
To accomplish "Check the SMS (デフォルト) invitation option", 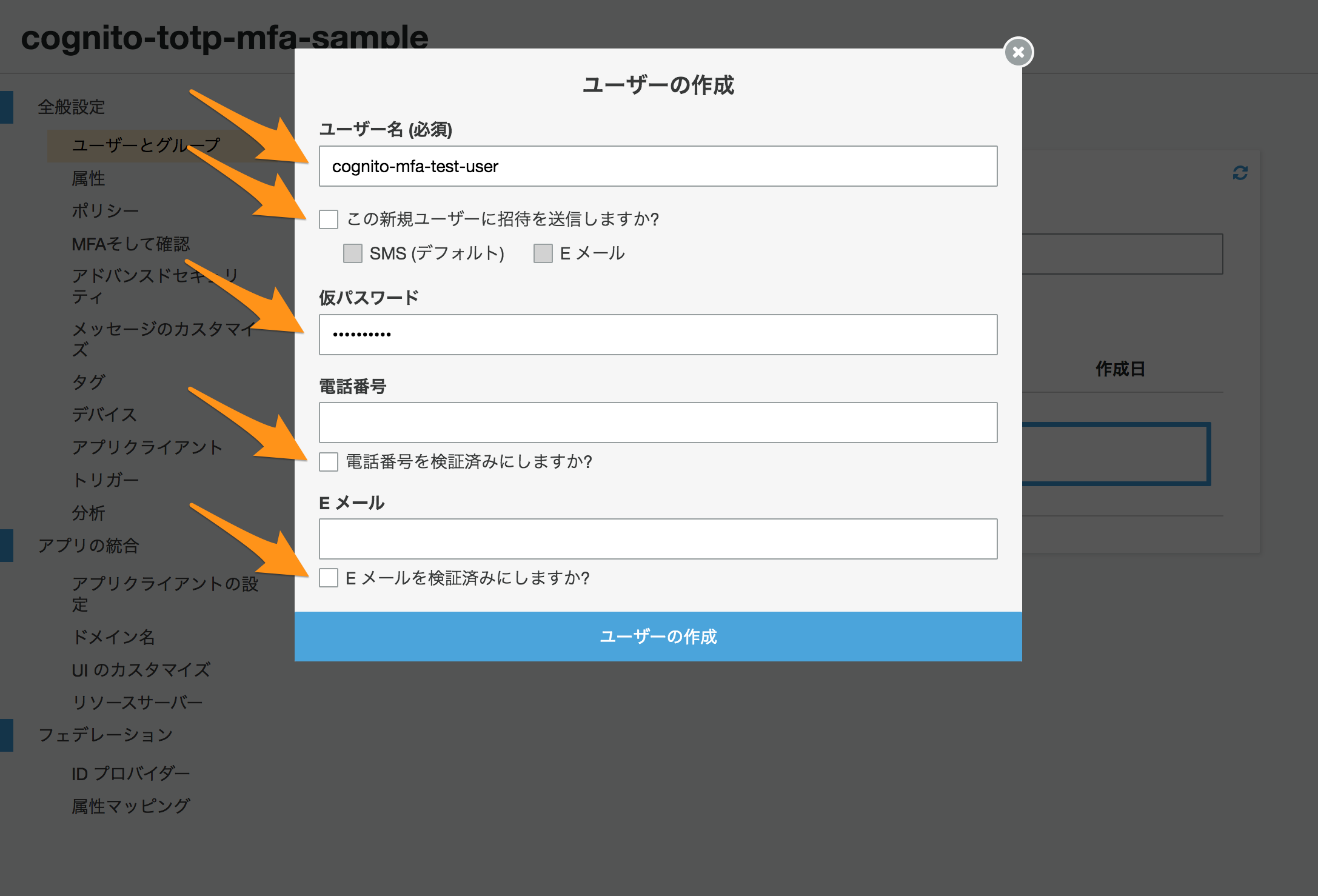I will coord(352,253).
